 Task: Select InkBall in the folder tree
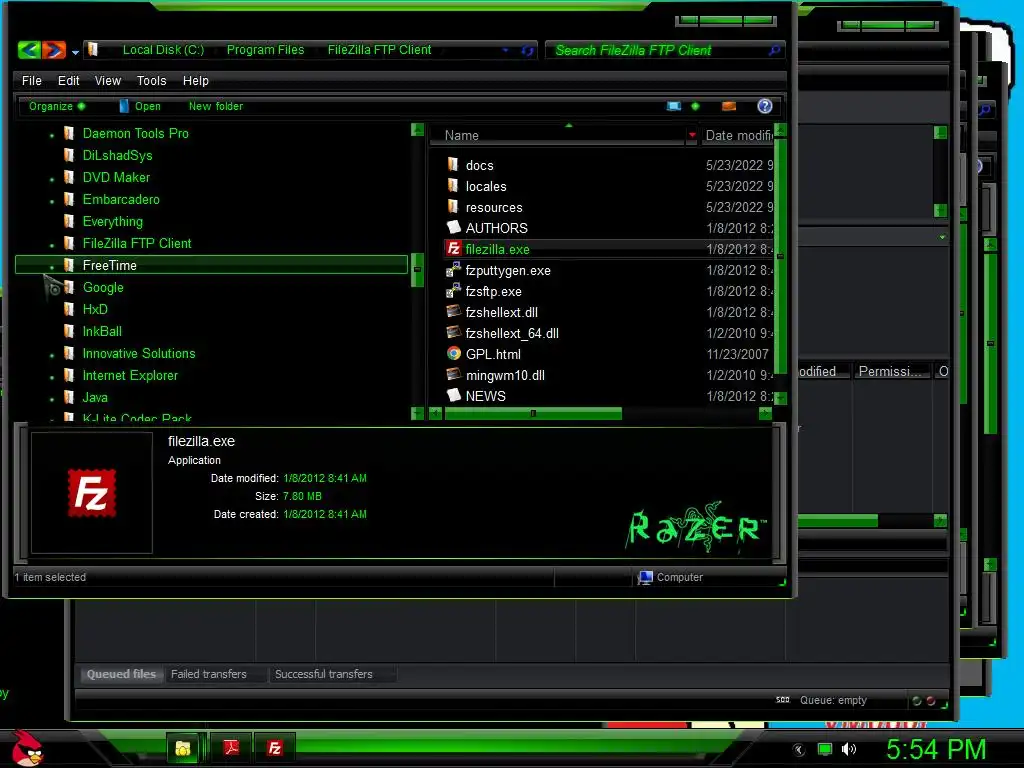(x=102, y=331)
